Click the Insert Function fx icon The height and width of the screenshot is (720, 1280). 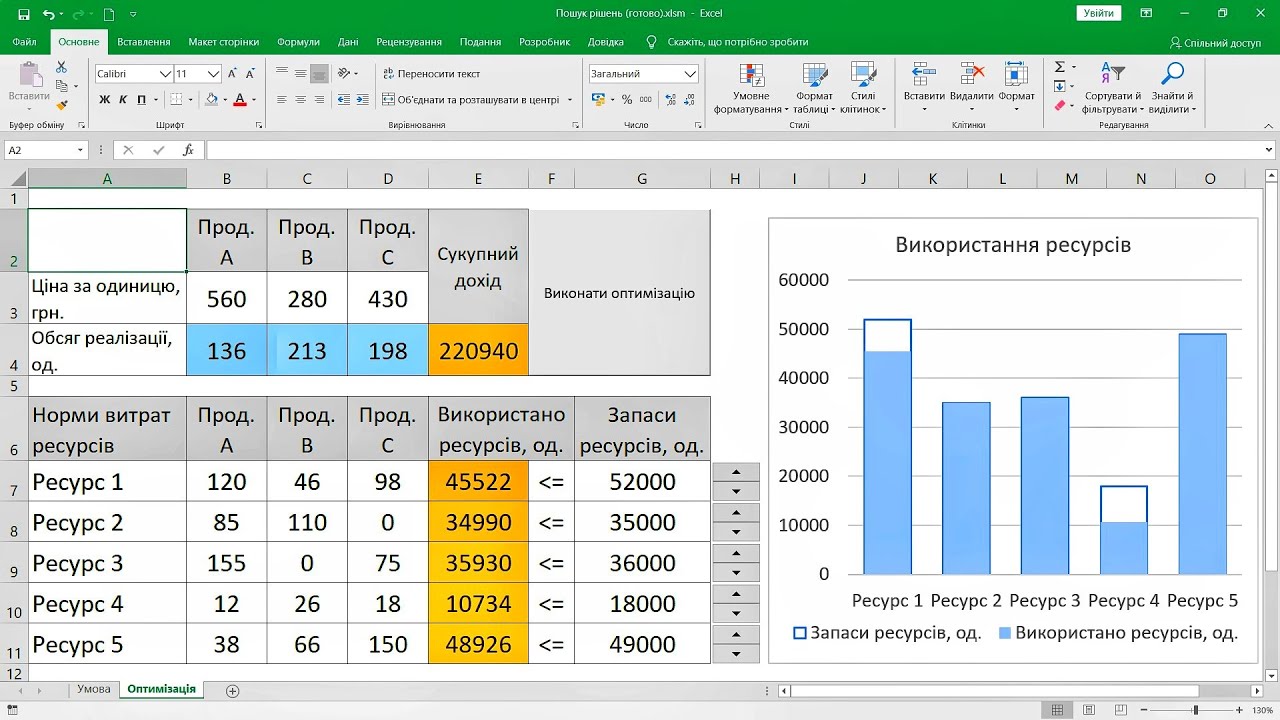tap(188, 150)
